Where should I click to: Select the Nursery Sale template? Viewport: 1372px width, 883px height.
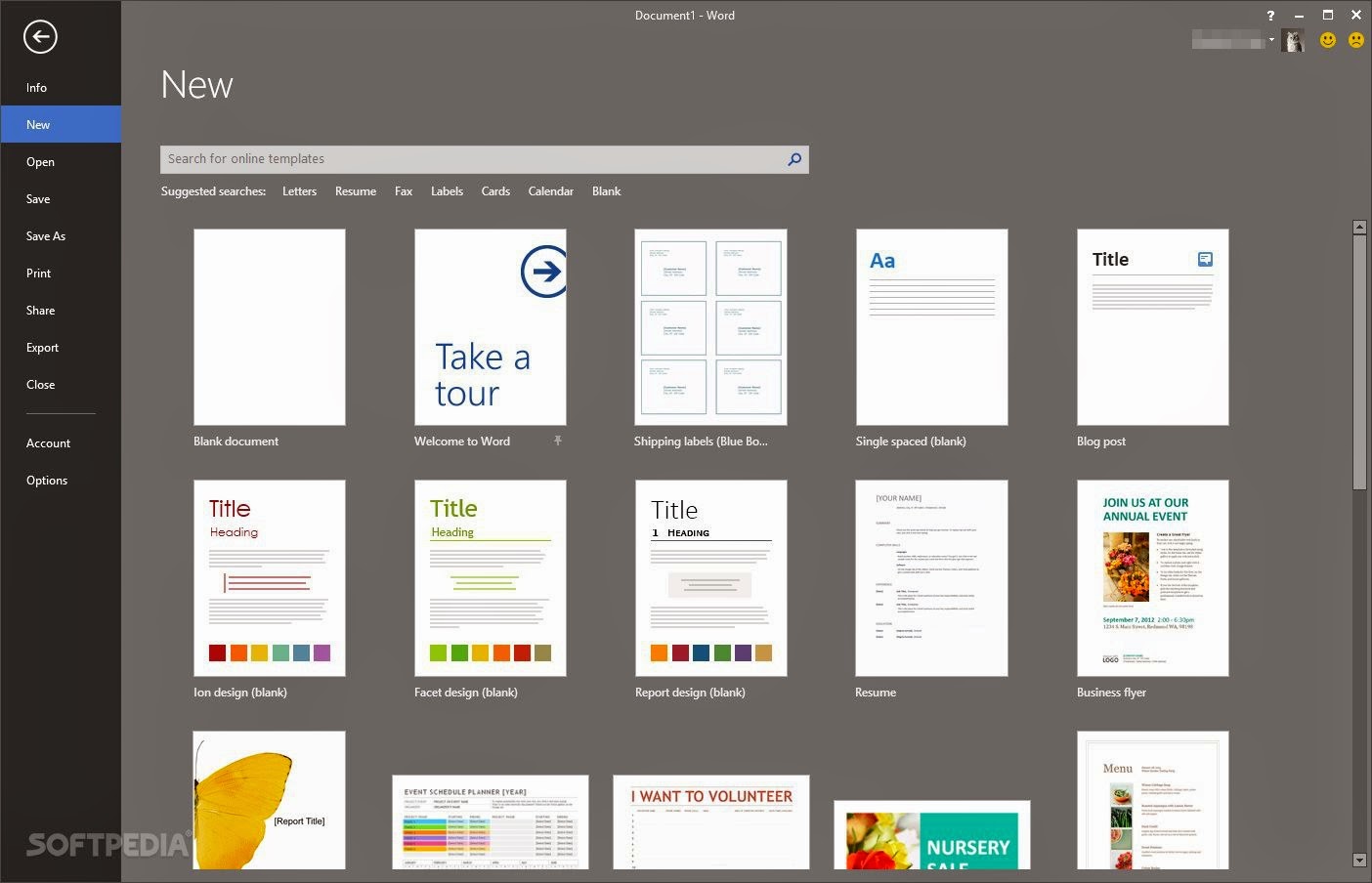click(932, 835)
